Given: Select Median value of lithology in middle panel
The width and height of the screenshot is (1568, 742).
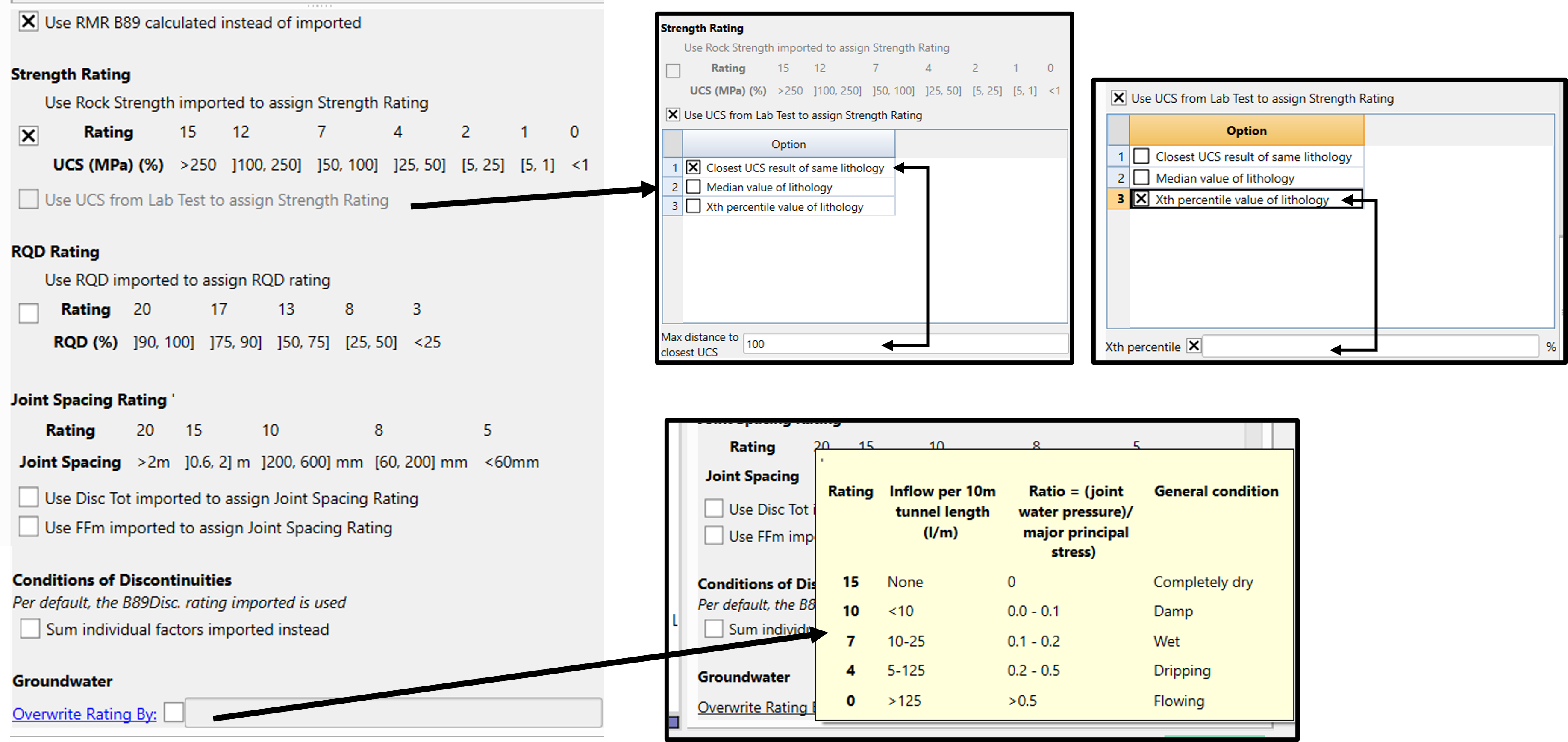Looking at the screenshot, I should (693, 187).
